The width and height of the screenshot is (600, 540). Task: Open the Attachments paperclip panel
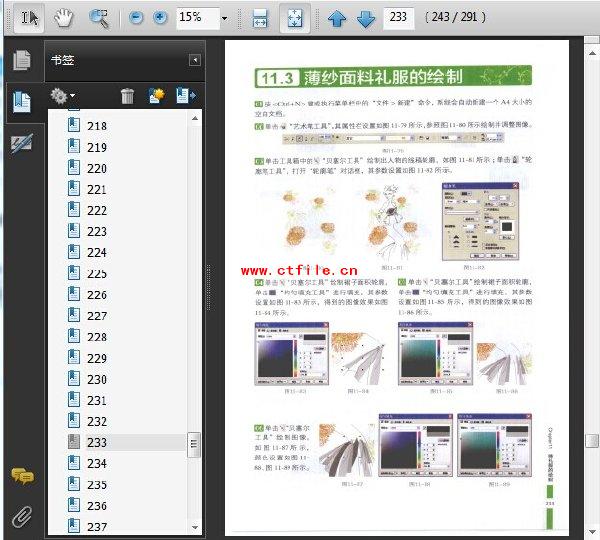[21, 517]
